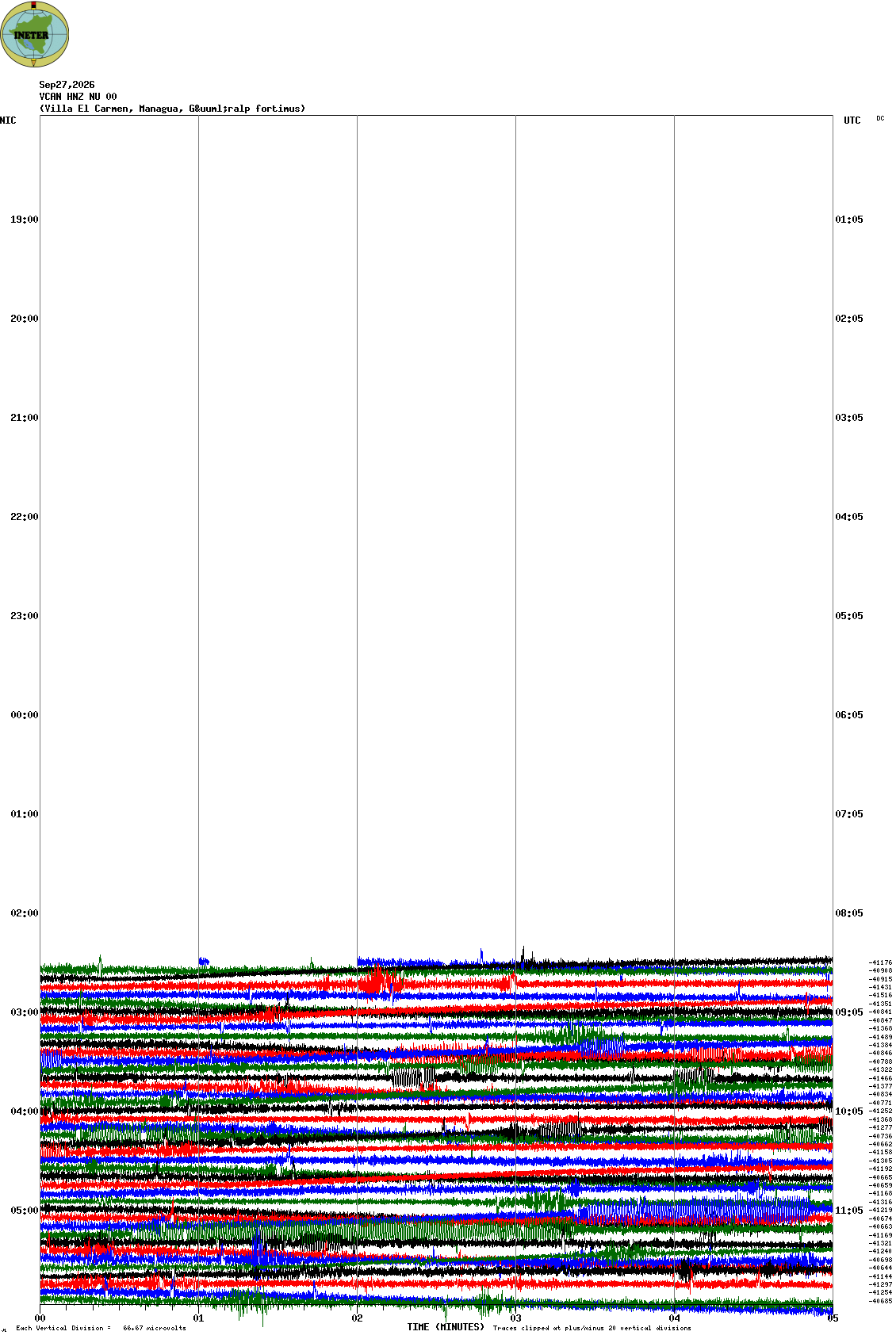The image size is (896, 1339).
Task: Click the 06:05 UTC time marker
Action: pos(849,715)
